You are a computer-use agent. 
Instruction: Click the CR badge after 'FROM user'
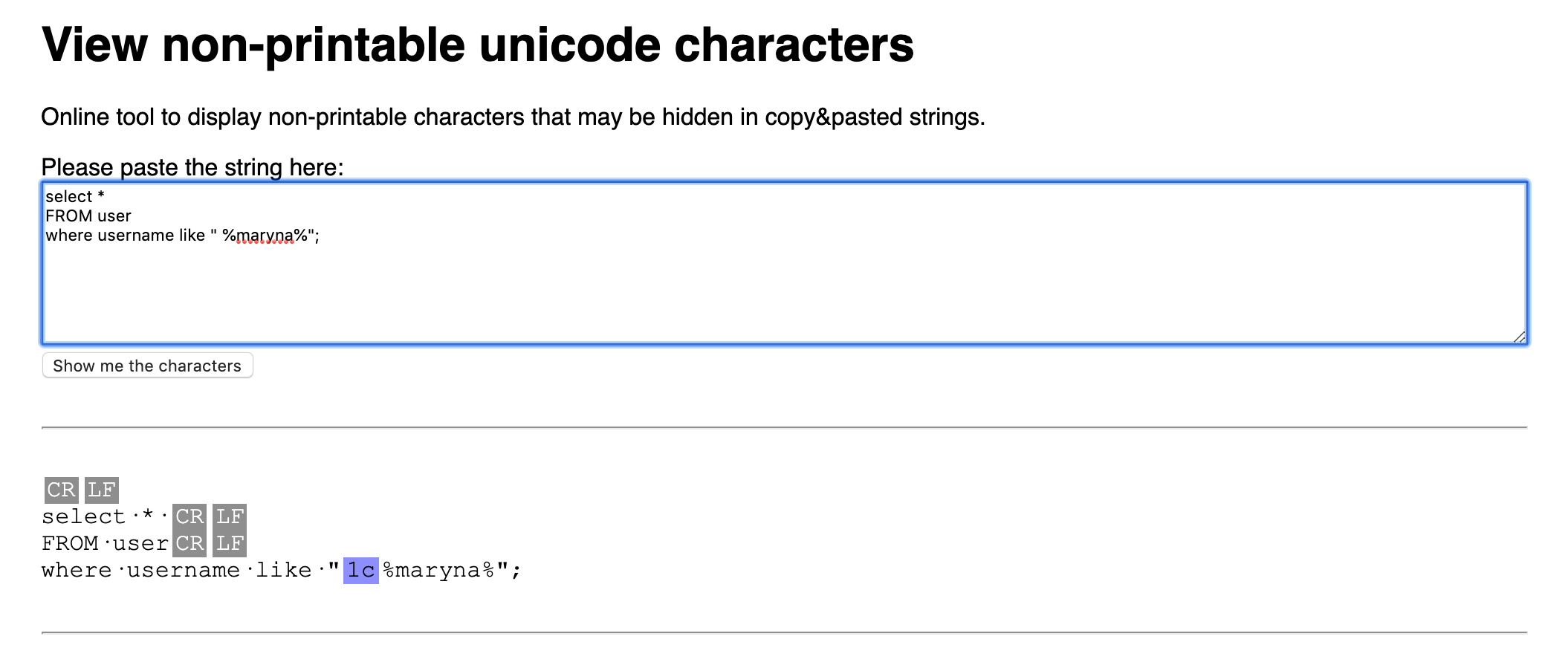pos(190,543)
